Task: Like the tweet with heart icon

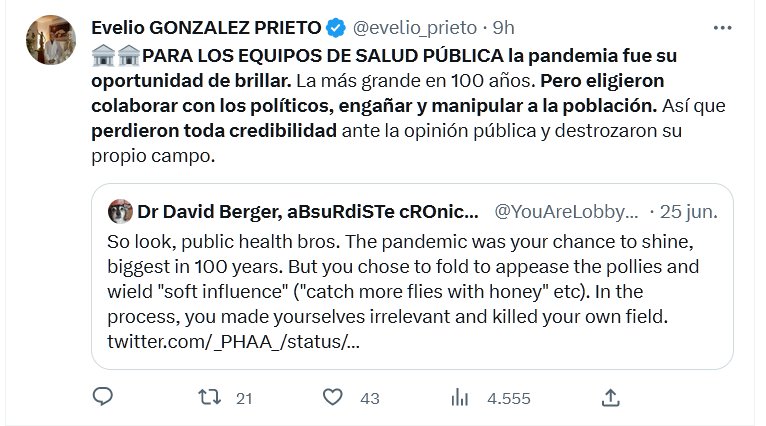Action: pyautogui.click(x=334, y=398)
